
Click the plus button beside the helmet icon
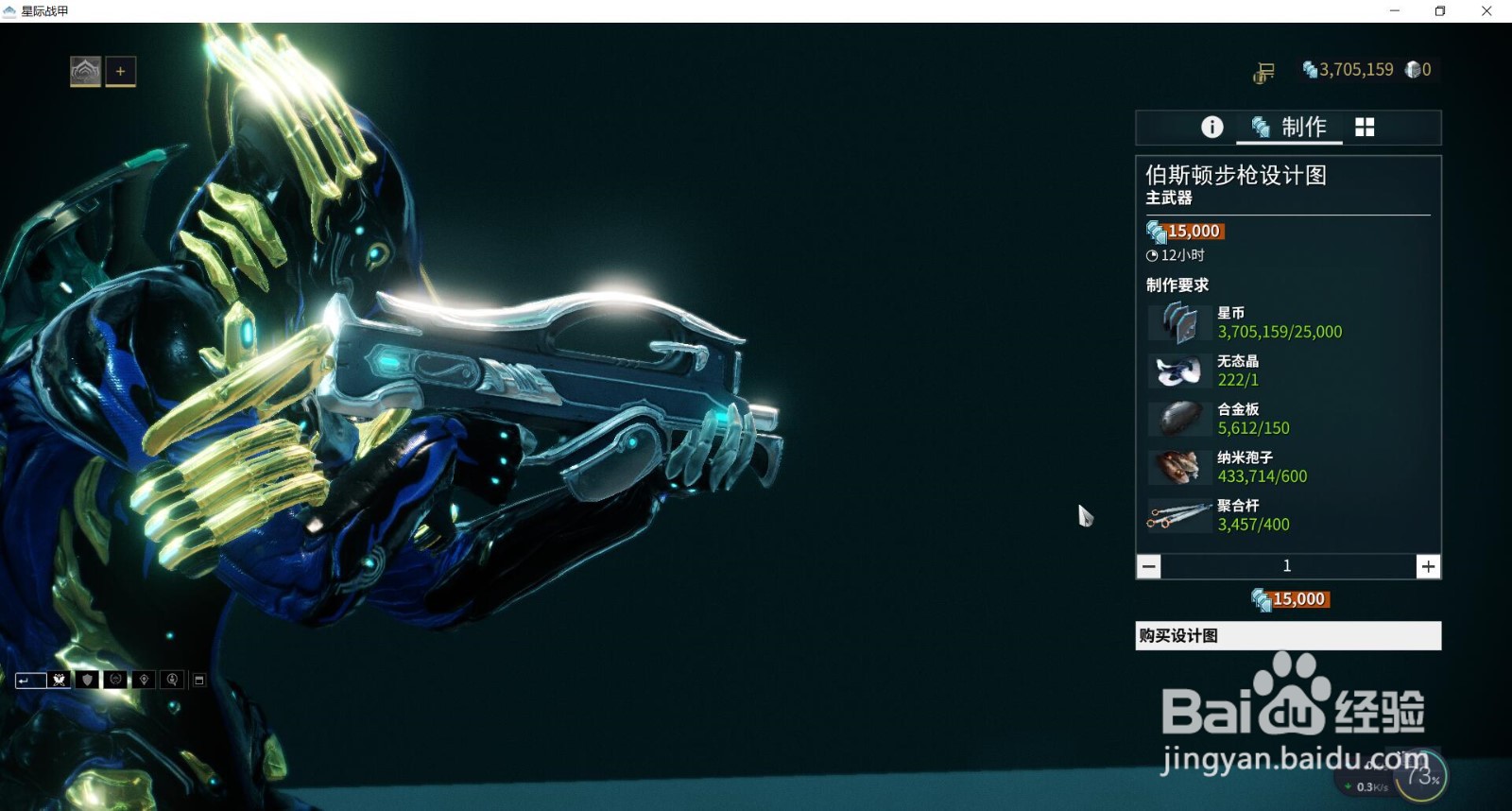pyautogui.click(x=120, y=71)
